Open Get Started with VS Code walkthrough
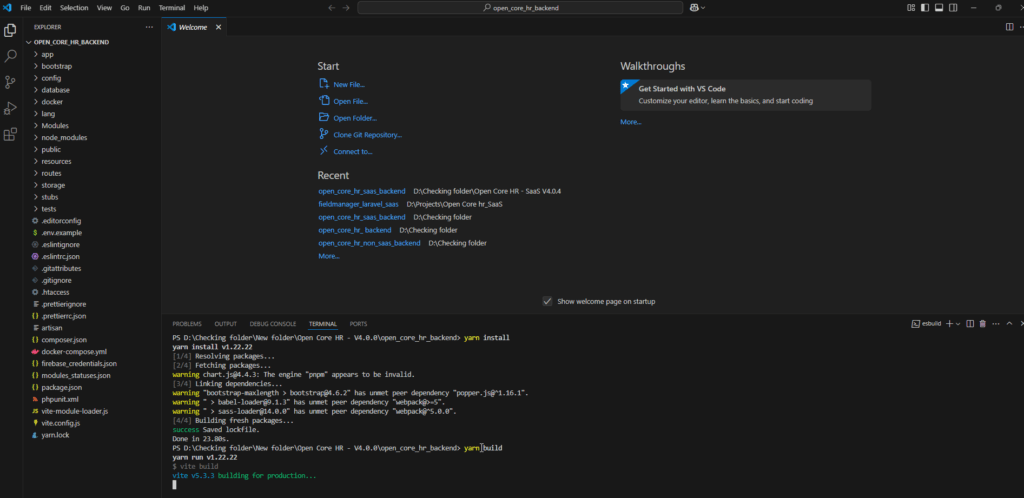The height and width of the screenshot is (498, 1024). [x=745, y=95]
